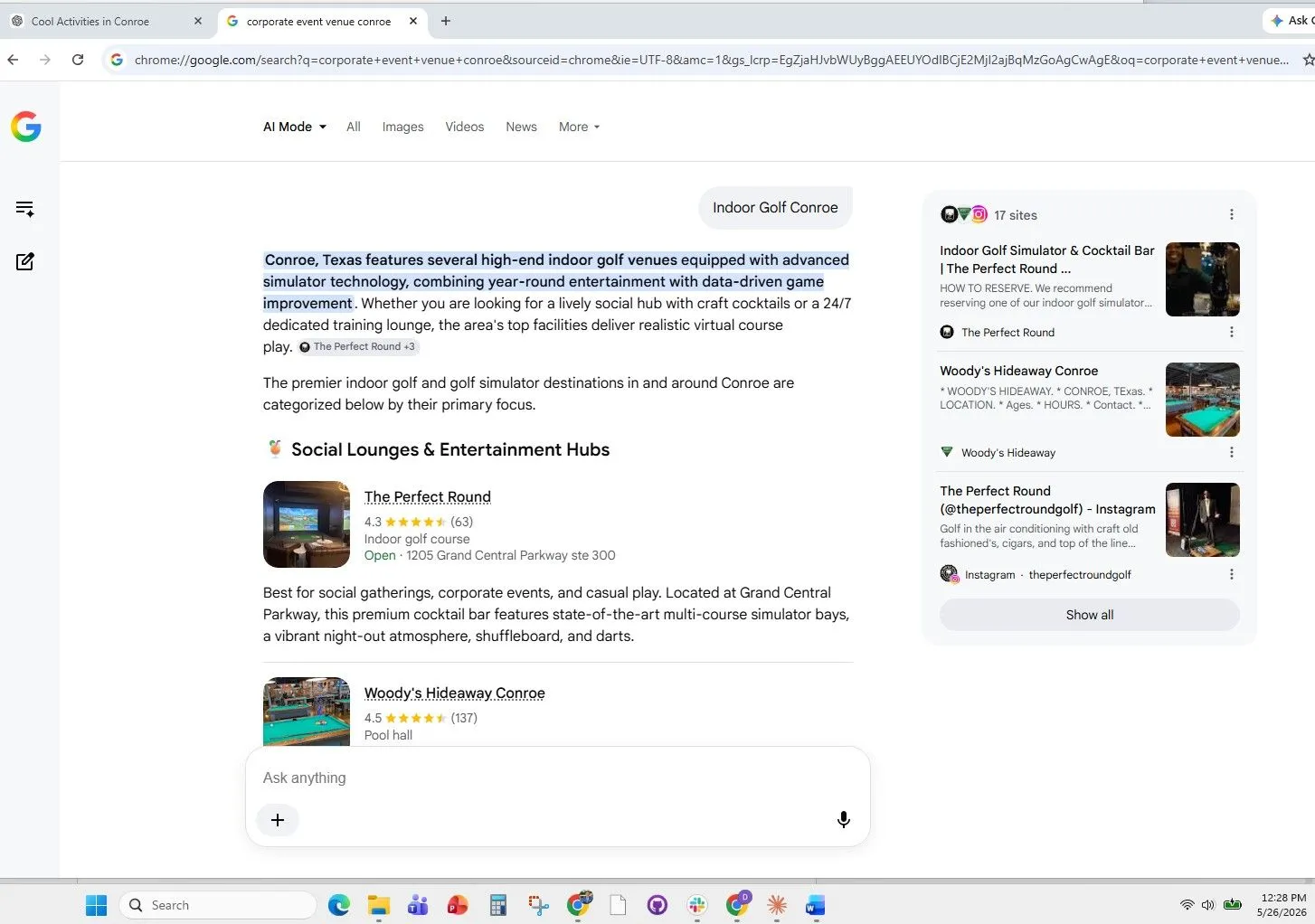Click the browser address bar URL
The height and width of the screenshot is (924, 1315).
click(x=712, y=60)
